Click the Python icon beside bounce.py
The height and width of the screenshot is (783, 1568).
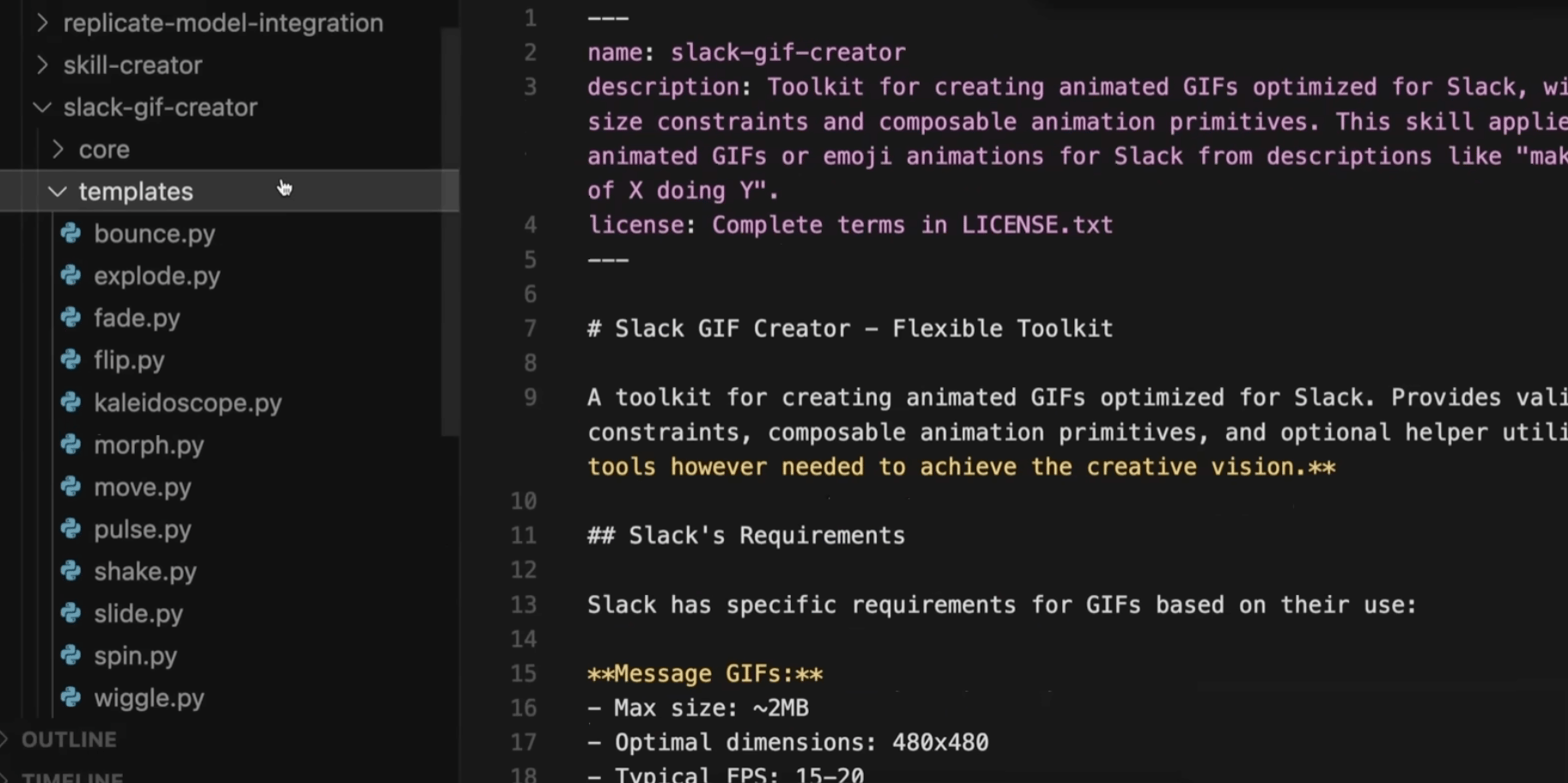pyautogui.click(x=70, y=234)
